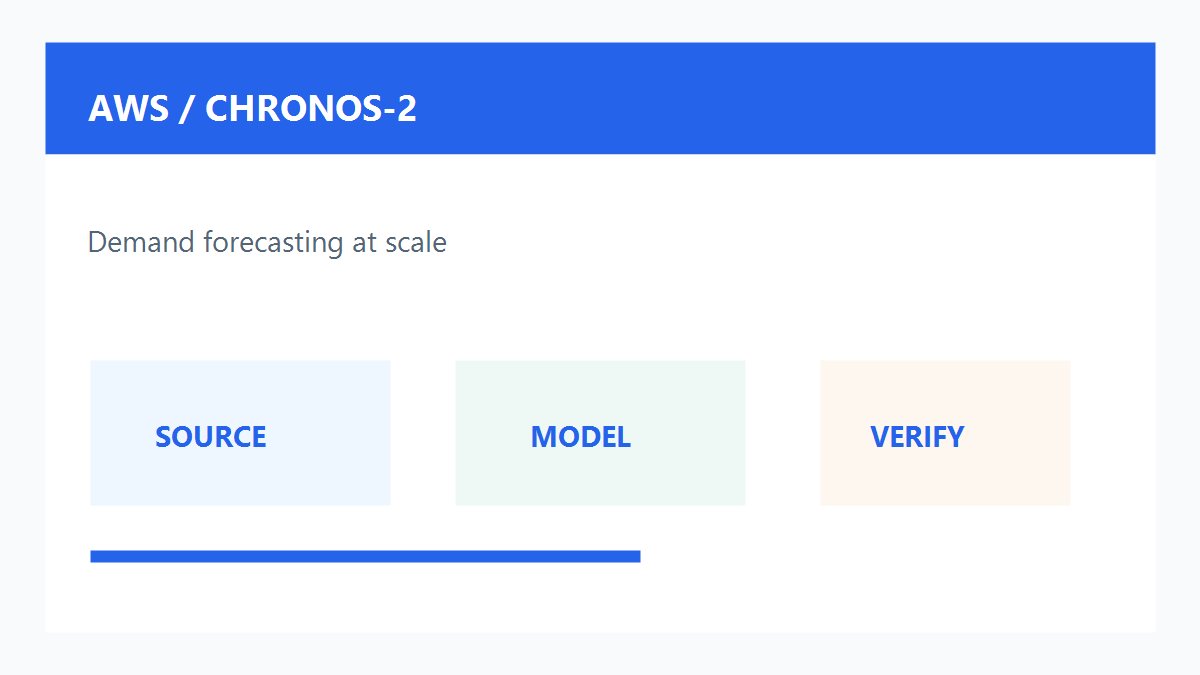Screen dimensions: 1200x675
Task: Select the MODEL card
Action: pos(600,432)
